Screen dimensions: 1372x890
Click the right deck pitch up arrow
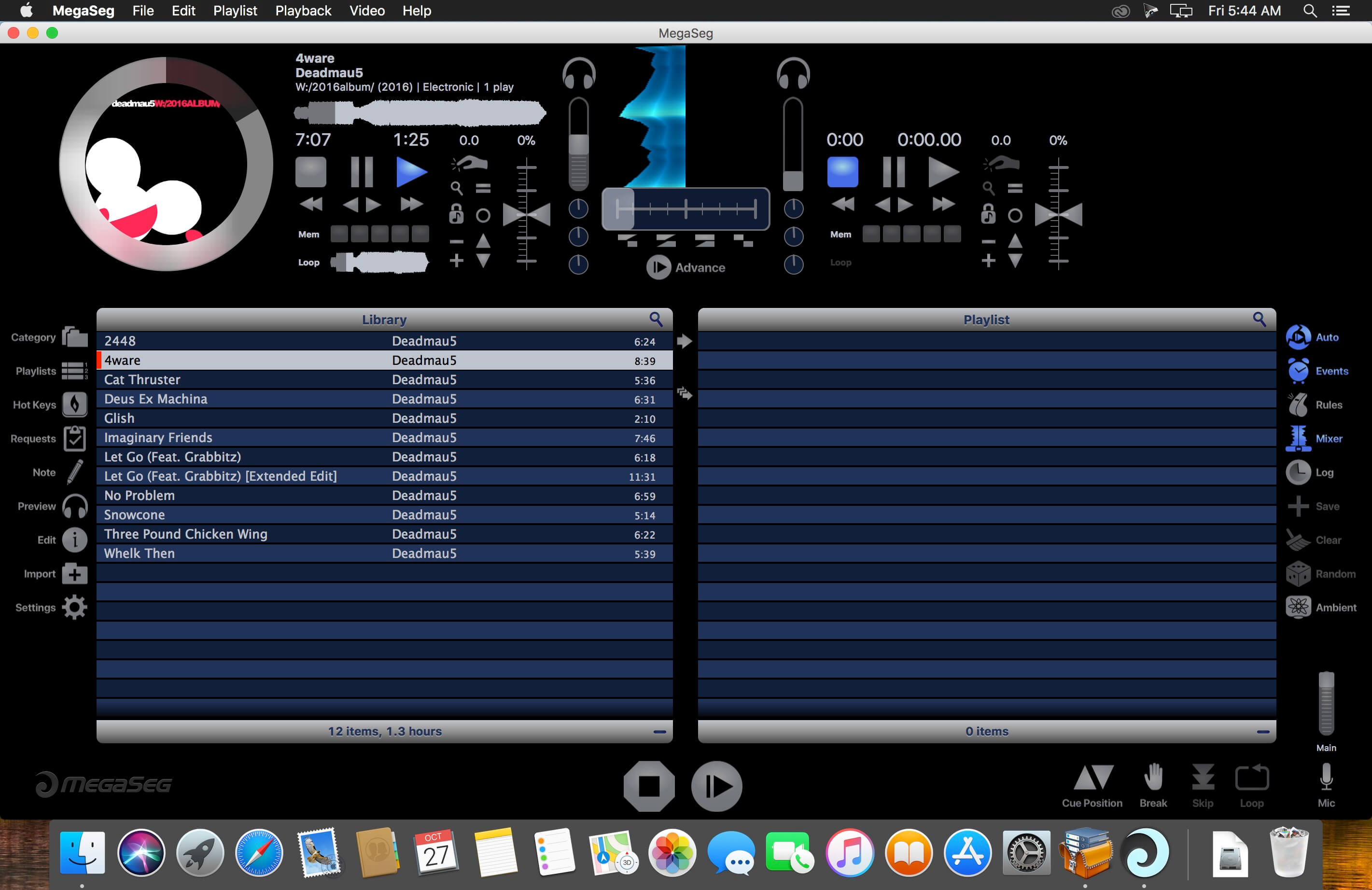pyautogui.click(x=1015, y=241)
